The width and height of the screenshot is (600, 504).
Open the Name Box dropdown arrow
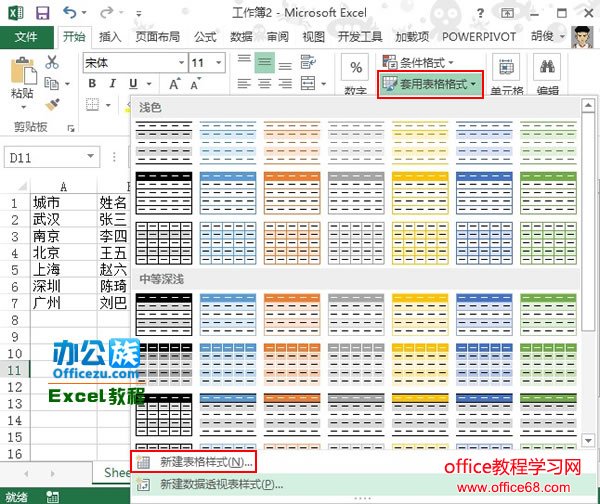pyautogui.click(x=91, y=156)
